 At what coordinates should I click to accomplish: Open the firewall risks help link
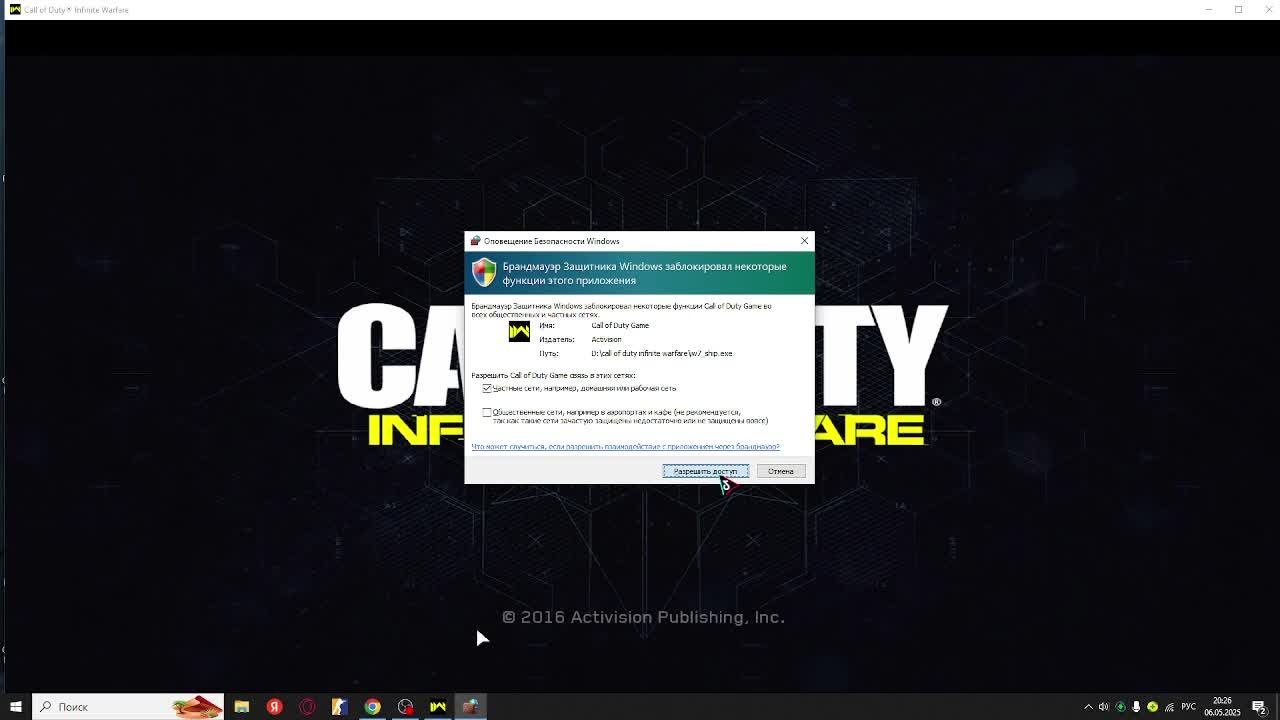[625, 447]
